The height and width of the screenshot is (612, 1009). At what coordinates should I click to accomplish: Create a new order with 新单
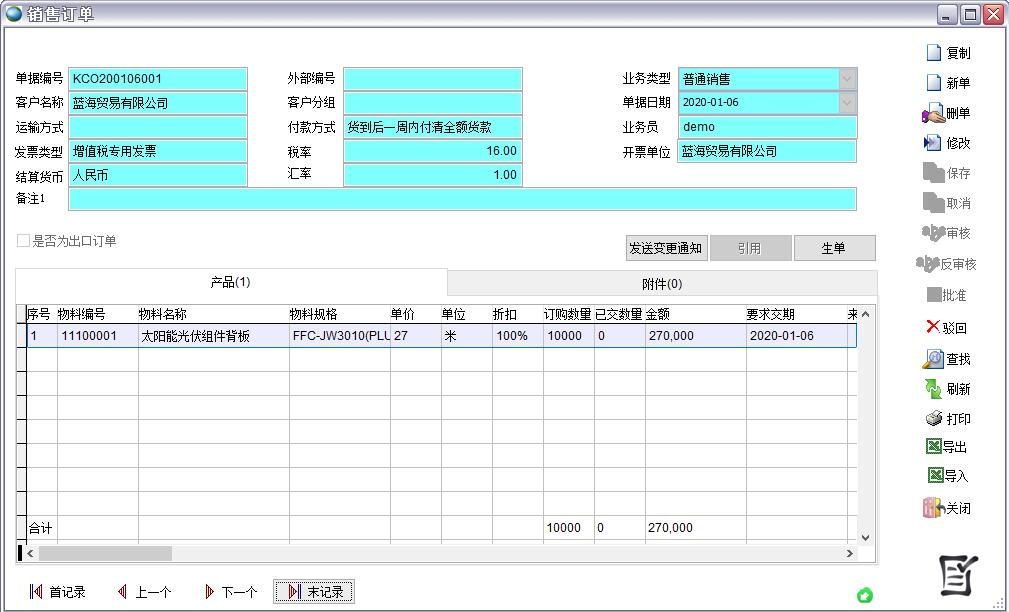tap(934, 83)
